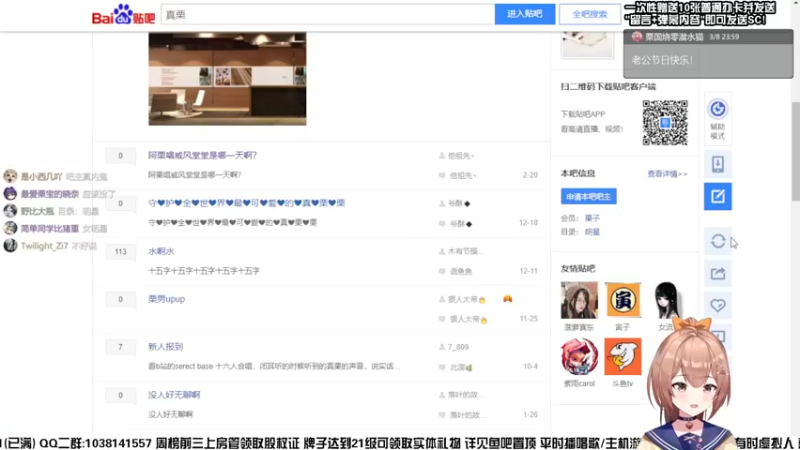Focus the search box containing 真栗
Screen dimensions: 800x450
pyautogui.click(x=328, y=14)
